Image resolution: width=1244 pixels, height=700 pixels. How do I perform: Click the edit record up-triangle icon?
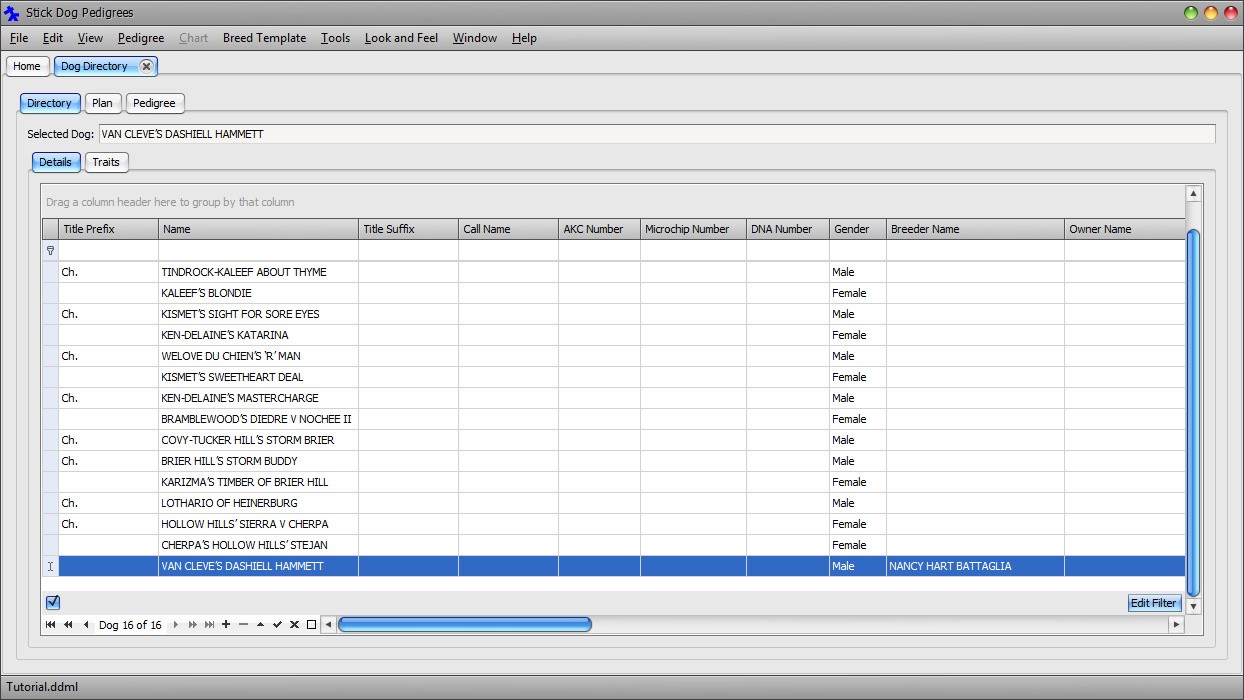260,625
